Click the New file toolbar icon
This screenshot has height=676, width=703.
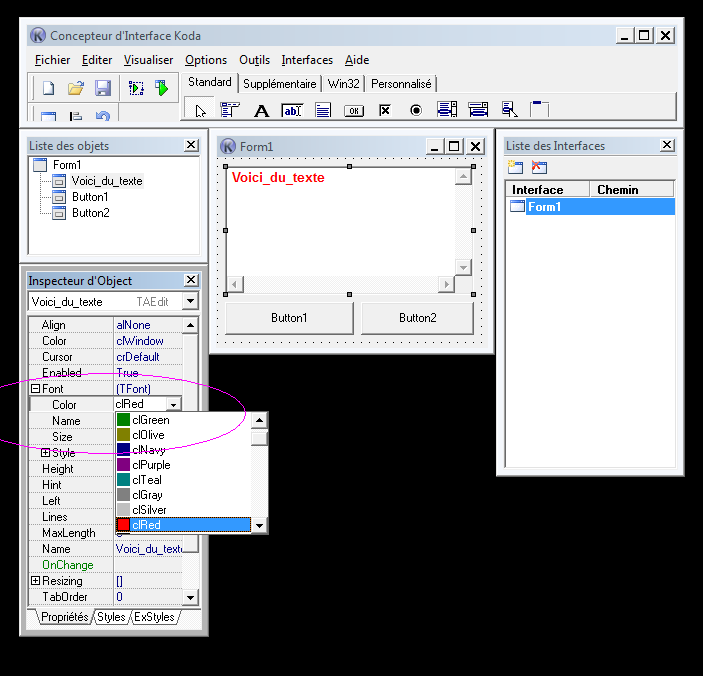tap(47, 89)
